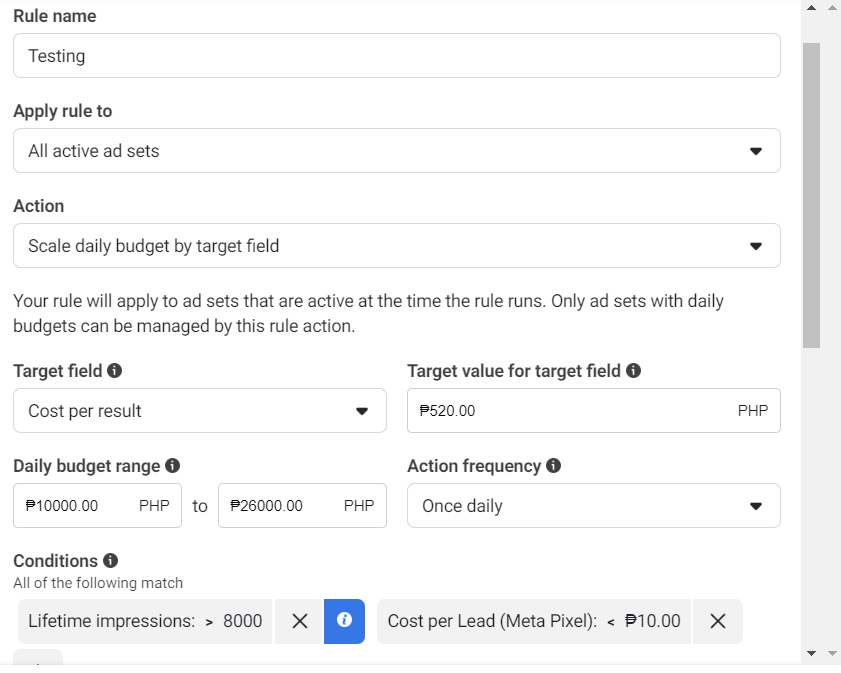Edit the ₱520.00 target value field

tap(594, 411)
